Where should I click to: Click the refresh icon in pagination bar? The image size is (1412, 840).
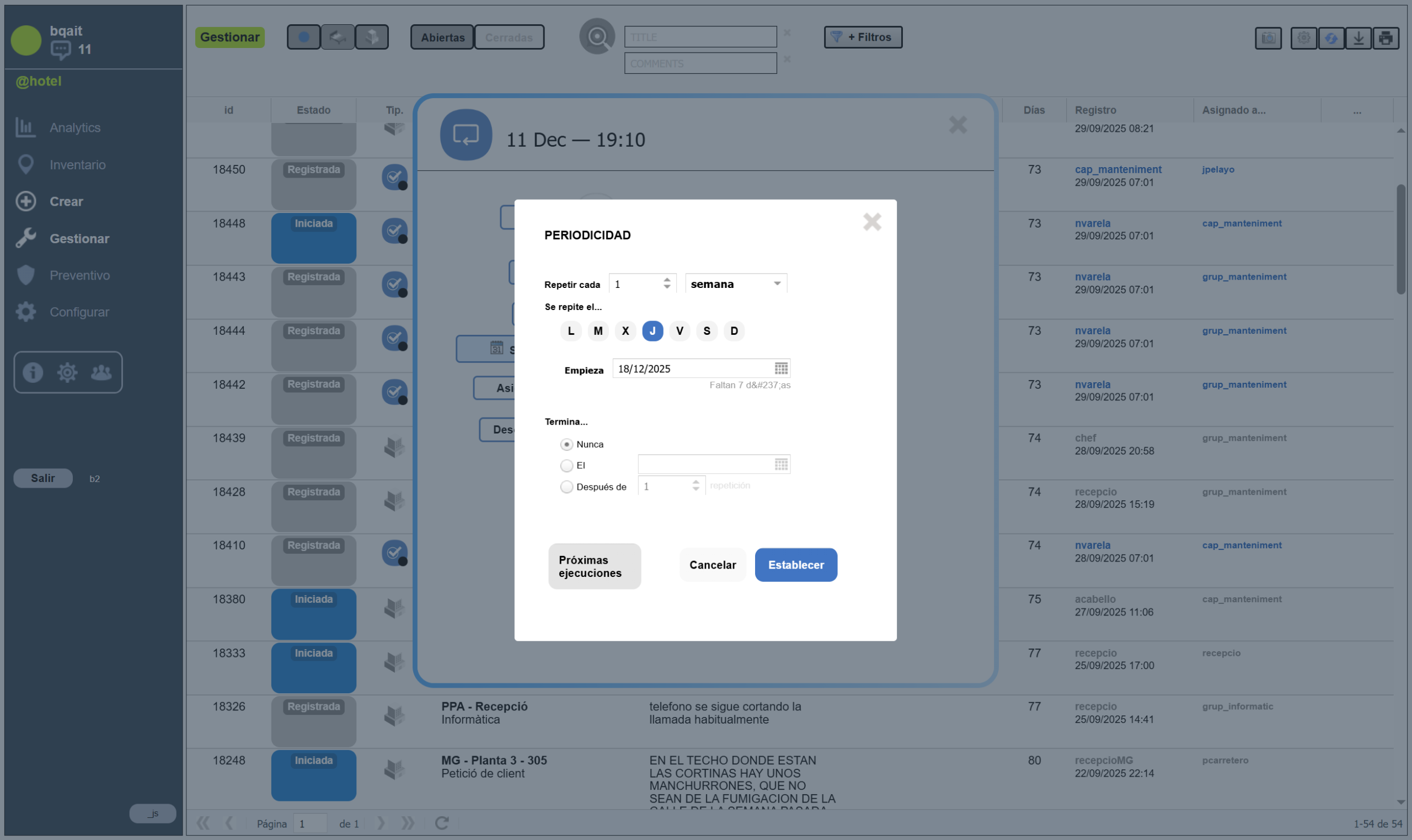442,823
